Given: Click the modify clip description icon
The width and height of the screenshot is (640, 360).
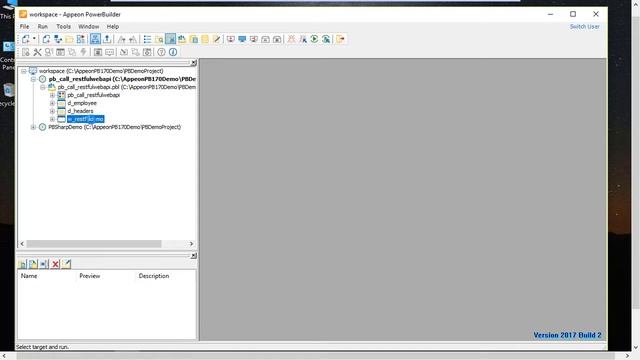Looking at the screenshot, I should (x=66, y=264).
